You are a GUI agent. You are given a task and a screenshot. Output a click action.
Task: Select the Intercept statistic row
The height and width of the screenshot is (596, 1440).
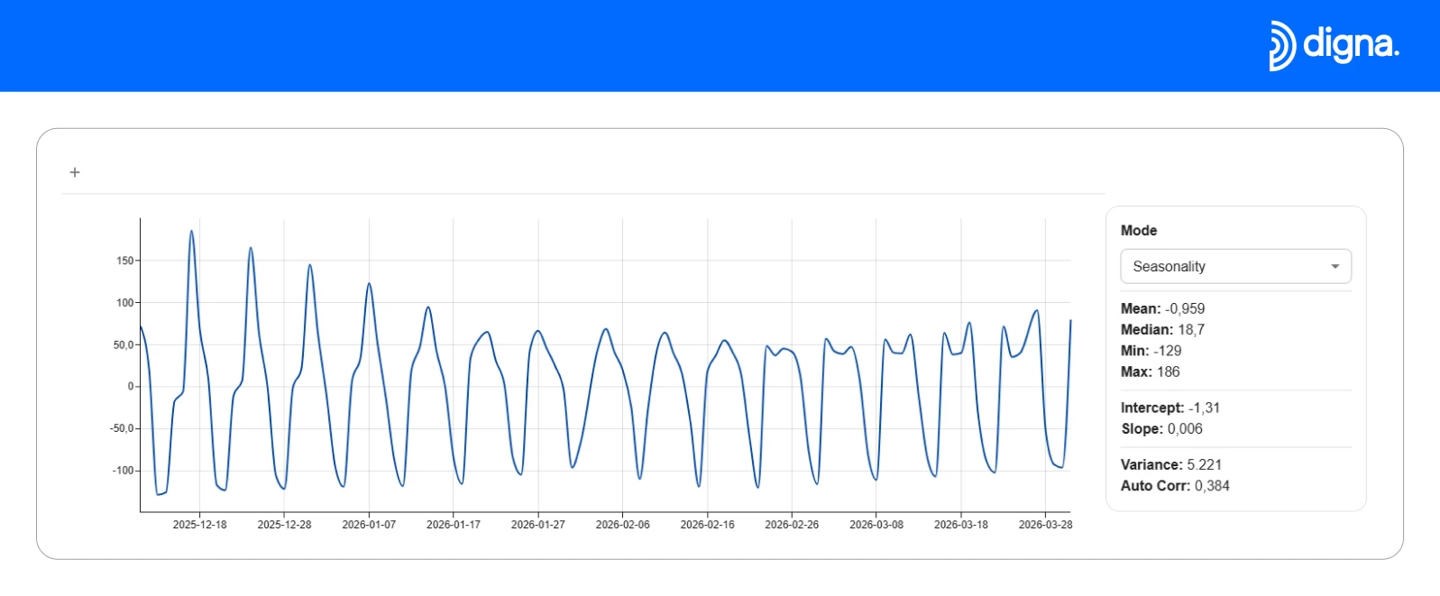1170,407
